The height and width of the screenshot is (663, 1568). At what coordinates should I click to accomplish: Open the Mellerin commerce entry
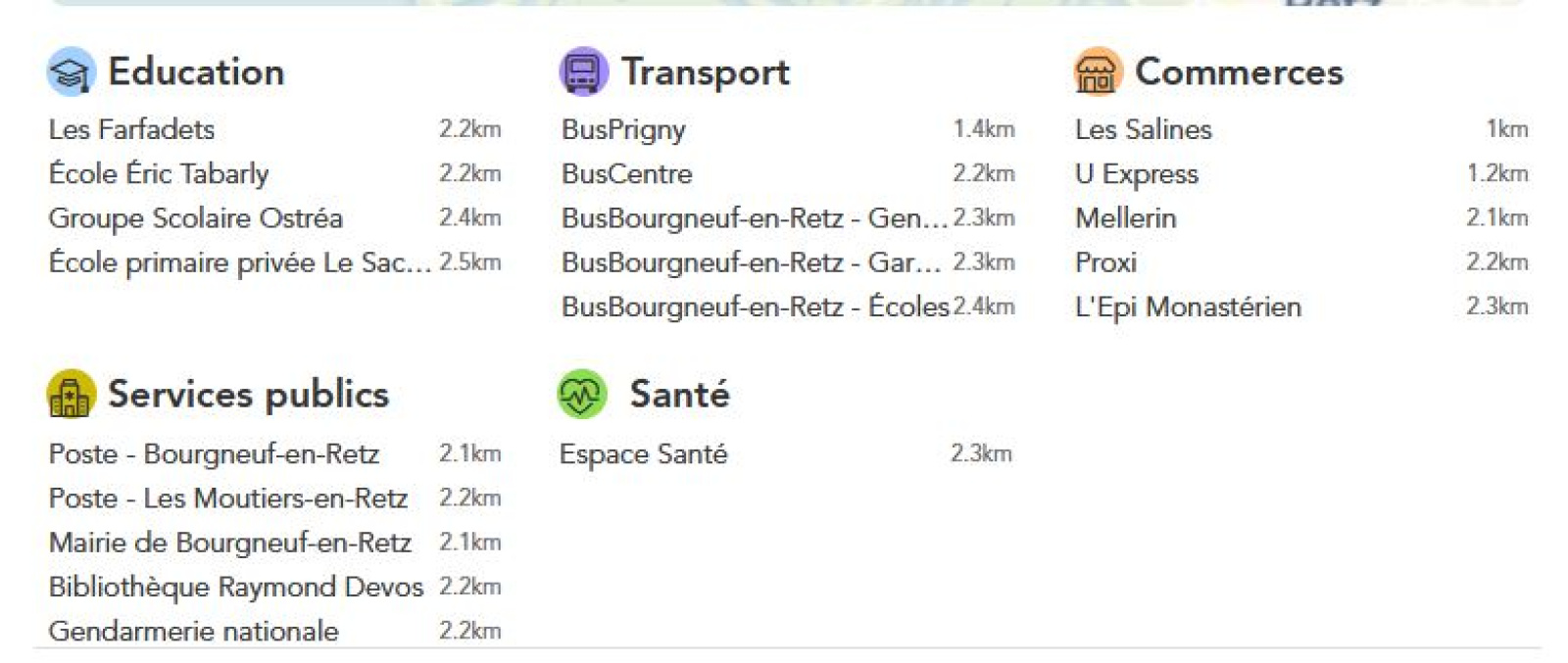click(1125, 218)
